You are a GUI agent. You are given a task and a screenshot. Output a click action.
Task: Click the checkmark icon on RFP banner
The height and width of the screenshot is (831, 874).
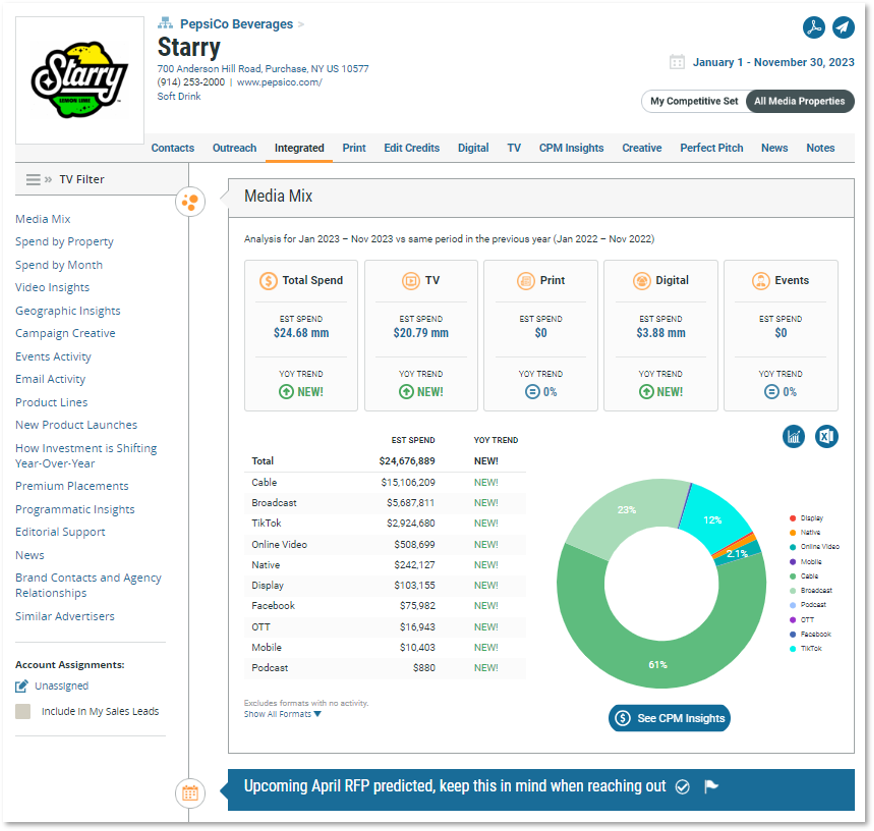682,786
